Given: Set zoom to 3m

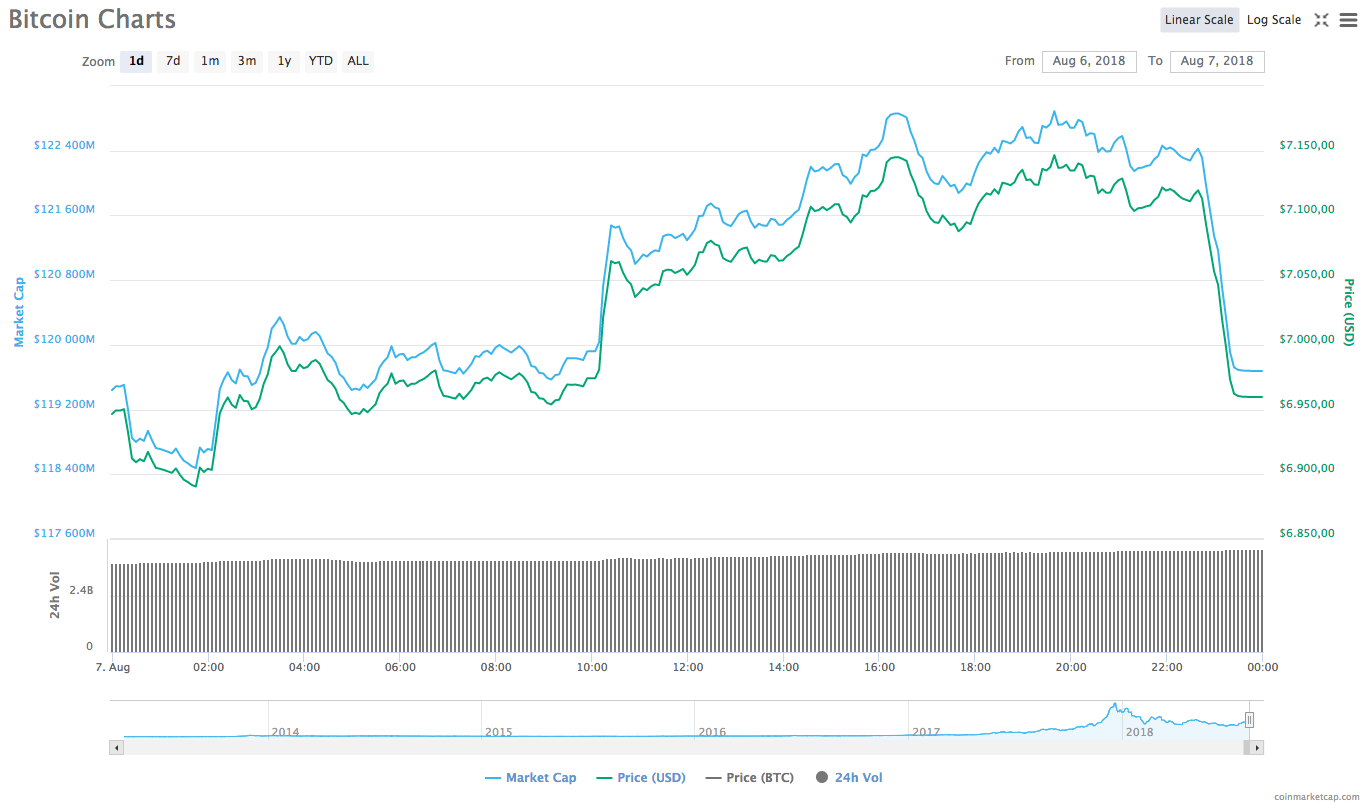Looking at the screenshot, I should pos(247,61).
